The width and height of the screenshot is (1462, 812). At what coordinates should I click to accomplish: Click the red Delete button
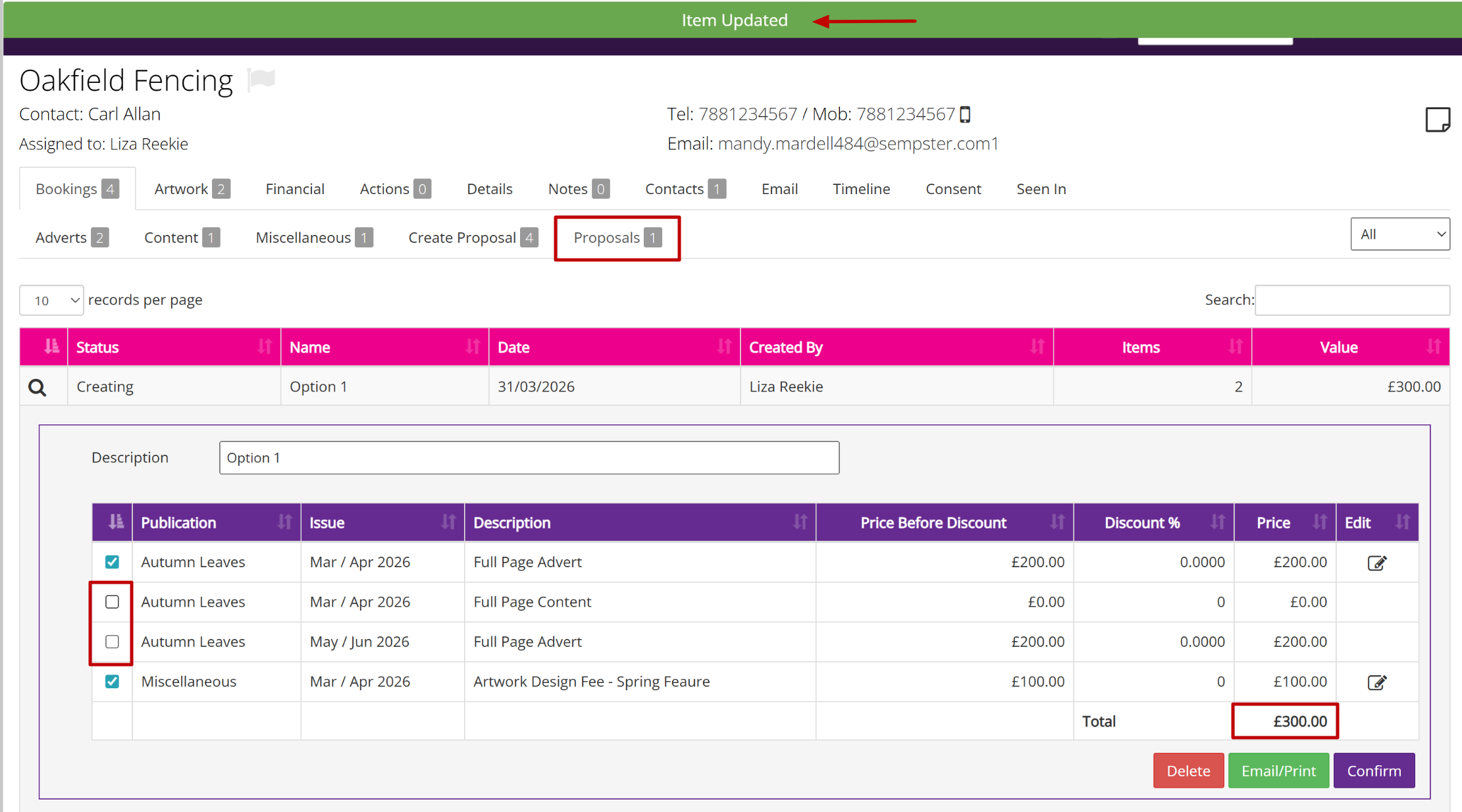1188,771
